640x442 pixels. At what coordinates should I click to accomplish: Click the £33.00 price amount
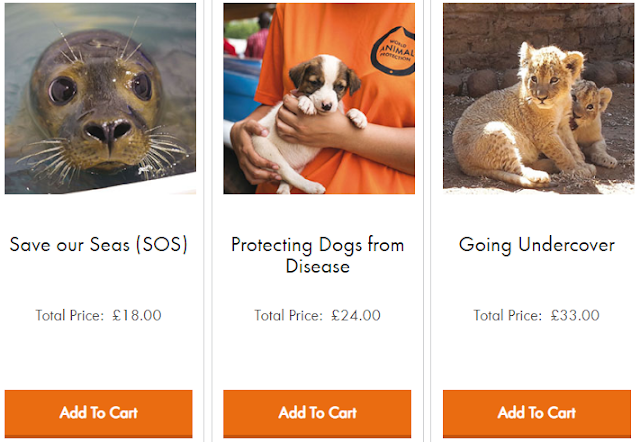[575, 315]
